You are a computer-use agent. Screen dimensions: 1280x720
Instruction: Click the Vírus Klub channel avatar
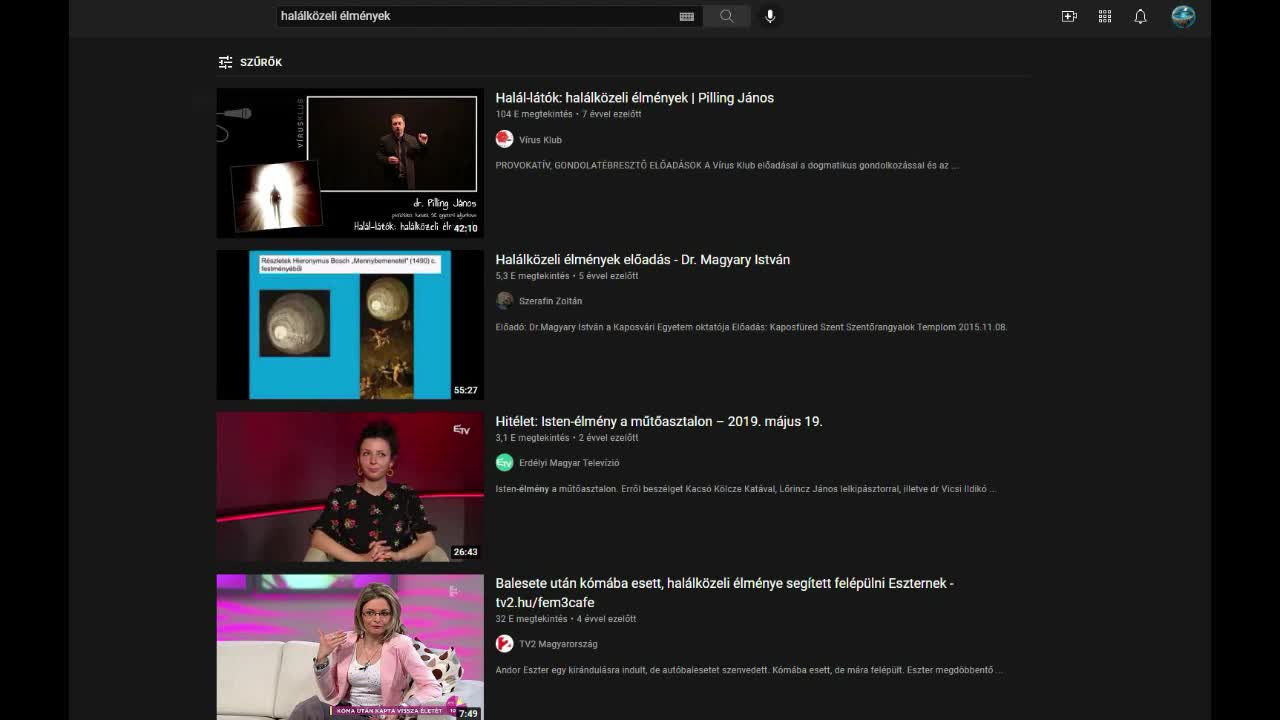[x=504, y=139]
